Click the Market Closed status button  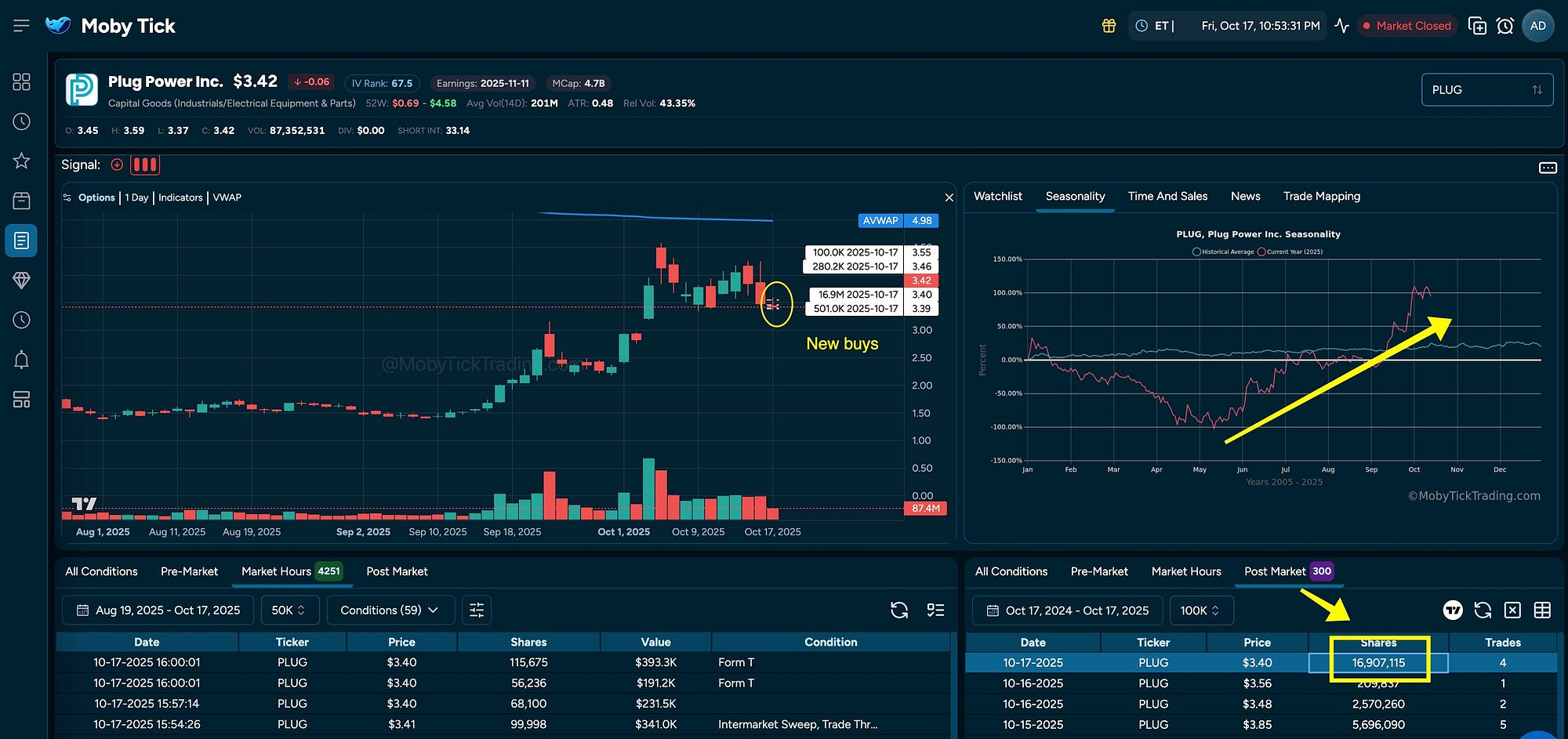pyautogui.click(x=1406, y=25)
